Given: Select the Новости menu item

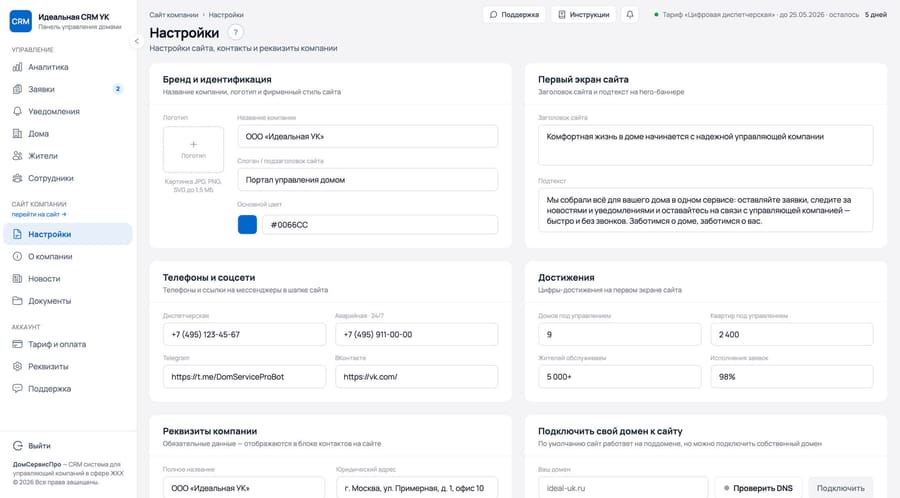Looking at the screenshot, I should point(68,279).
